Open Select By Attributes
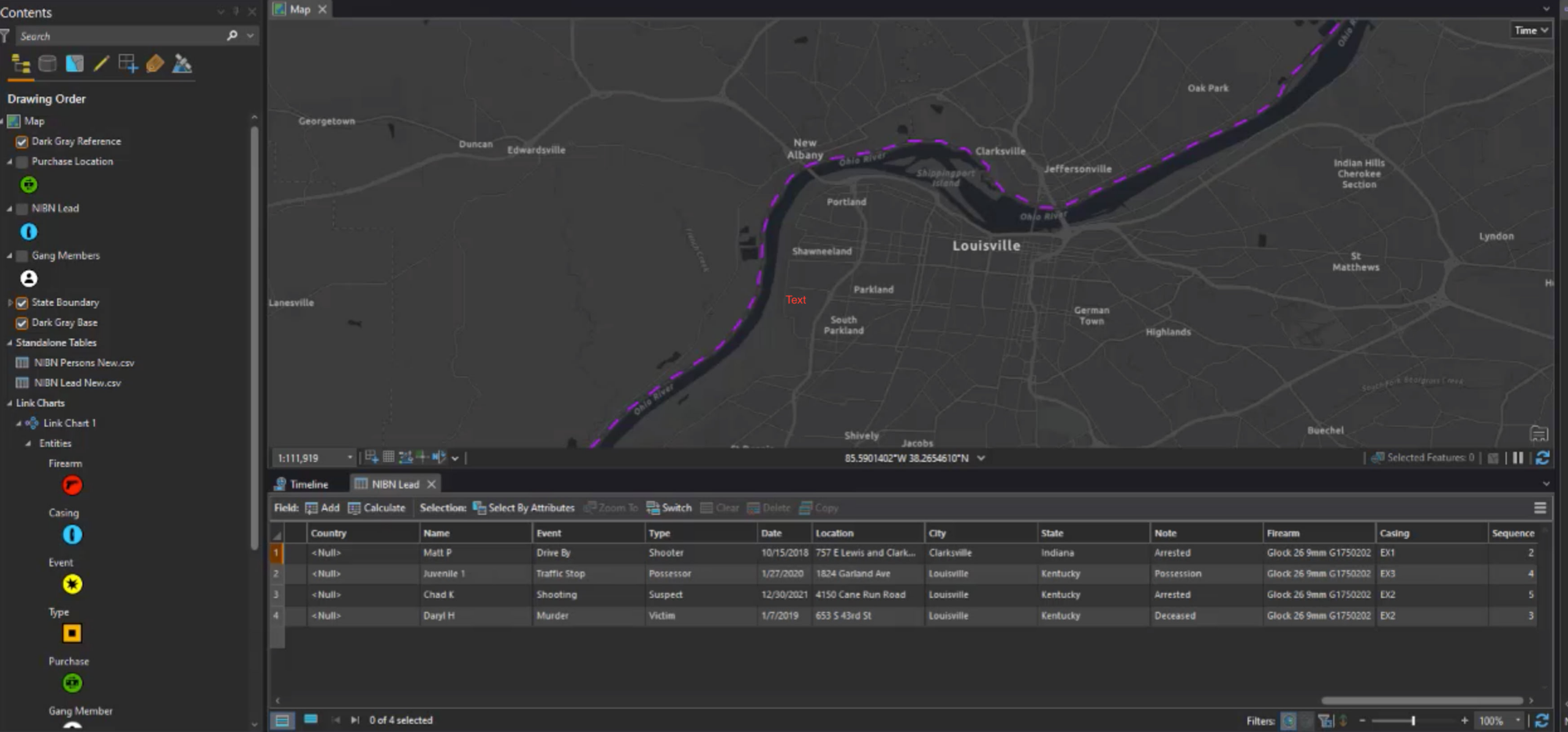 524,508
